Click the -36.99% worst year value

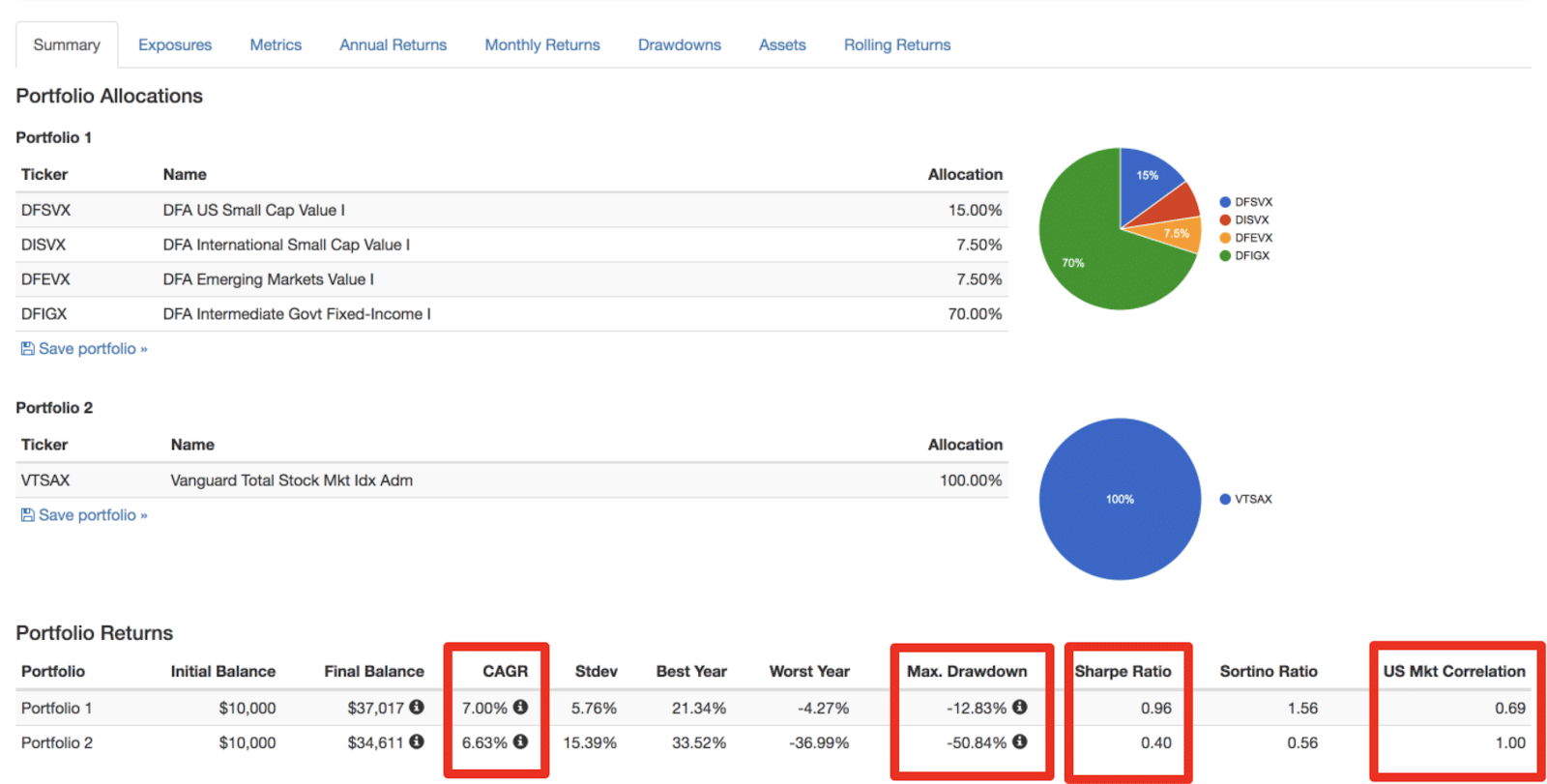818,742
